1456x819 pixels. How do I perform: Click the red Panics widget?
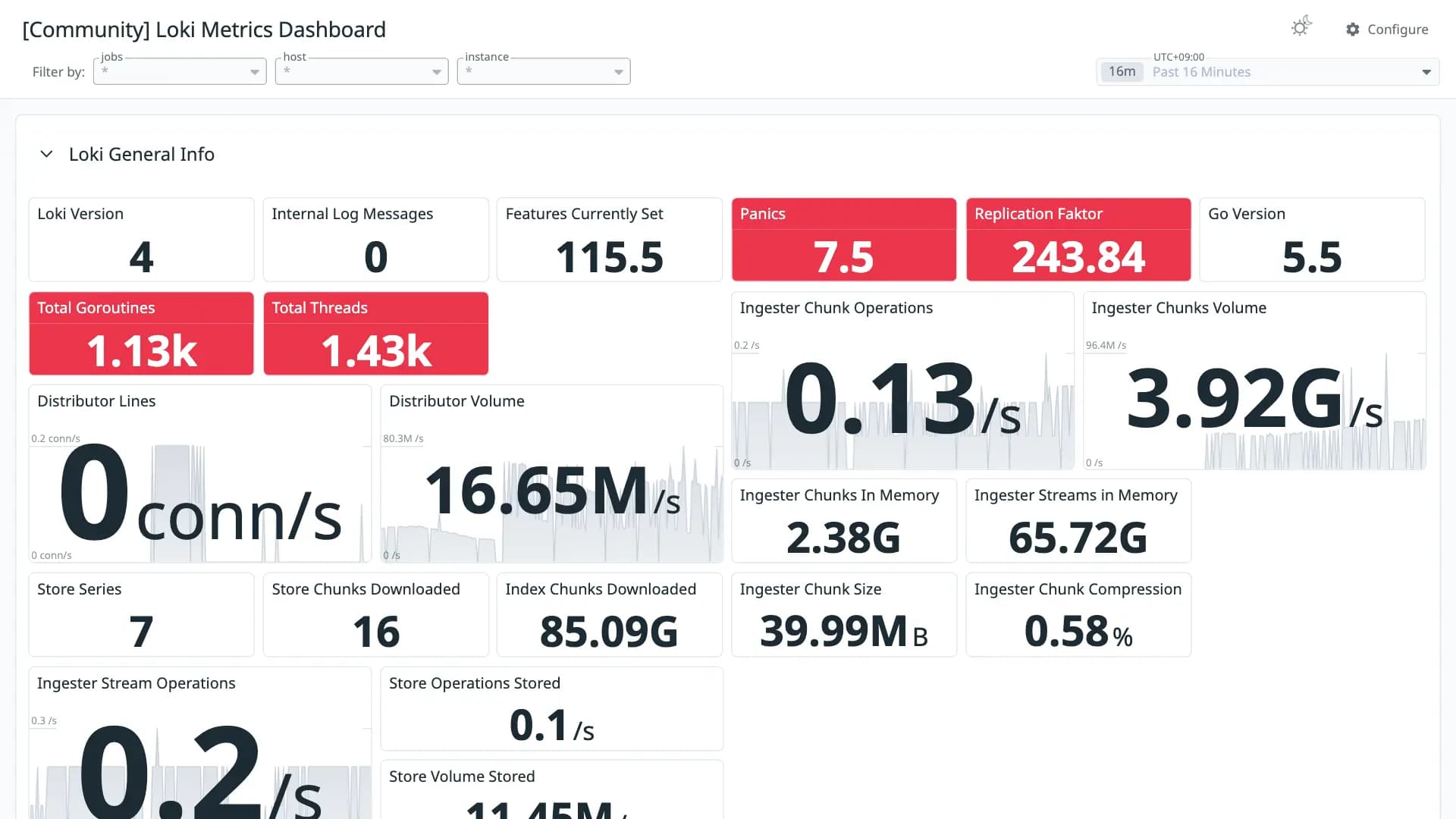(x=844, y=240)
